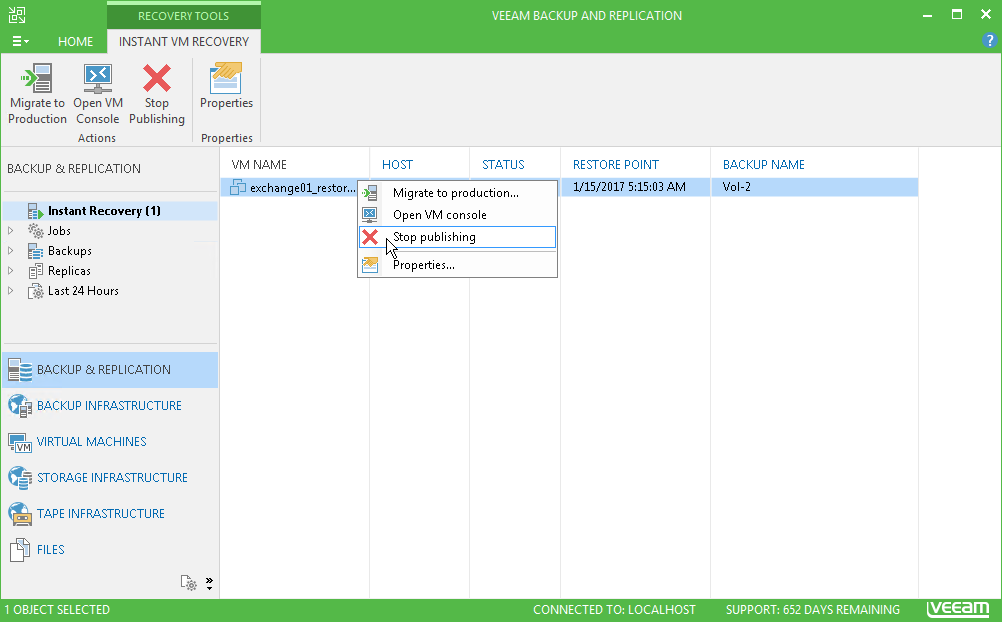Screen dimensions: 1002x622
Task: Expand the Jobs tree node
Action: pos(11,230)
